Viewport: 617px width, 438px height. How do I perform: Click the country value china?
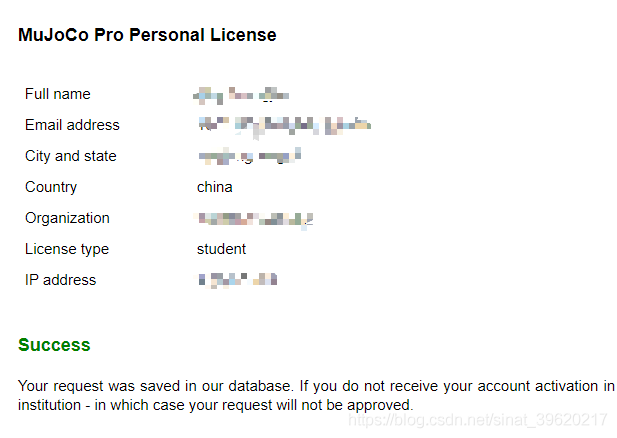(x=214, y=187)
